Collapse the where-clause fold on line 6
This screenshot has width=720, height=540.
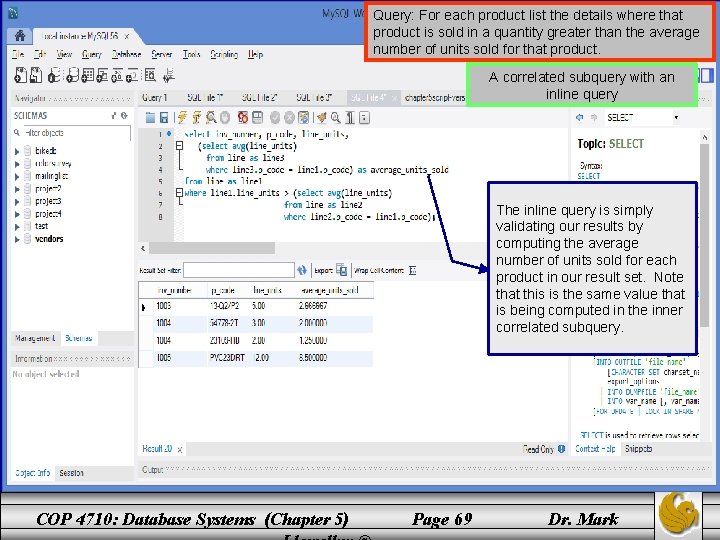pos(180,193)
